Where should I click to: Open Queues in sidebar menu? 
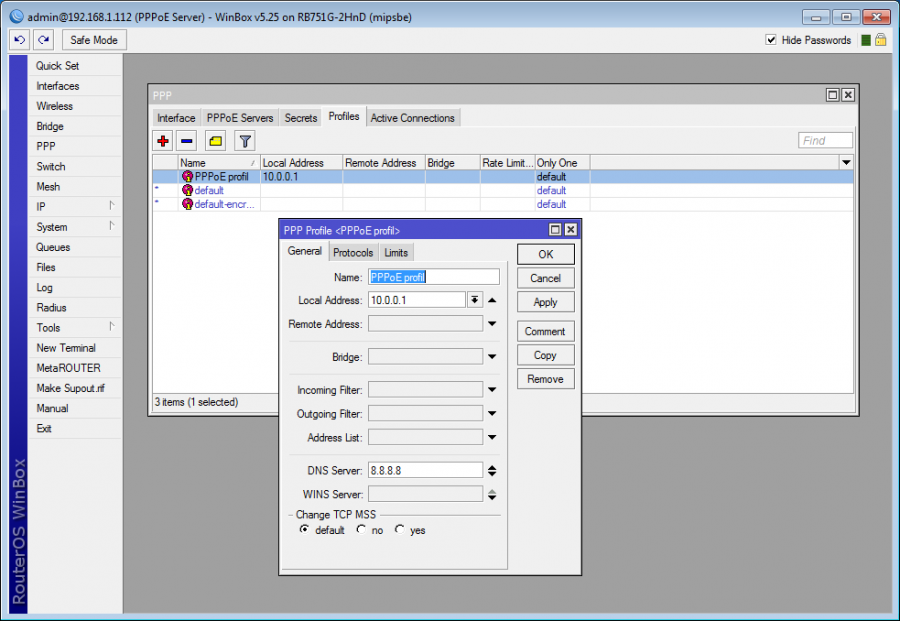[75, 247]
